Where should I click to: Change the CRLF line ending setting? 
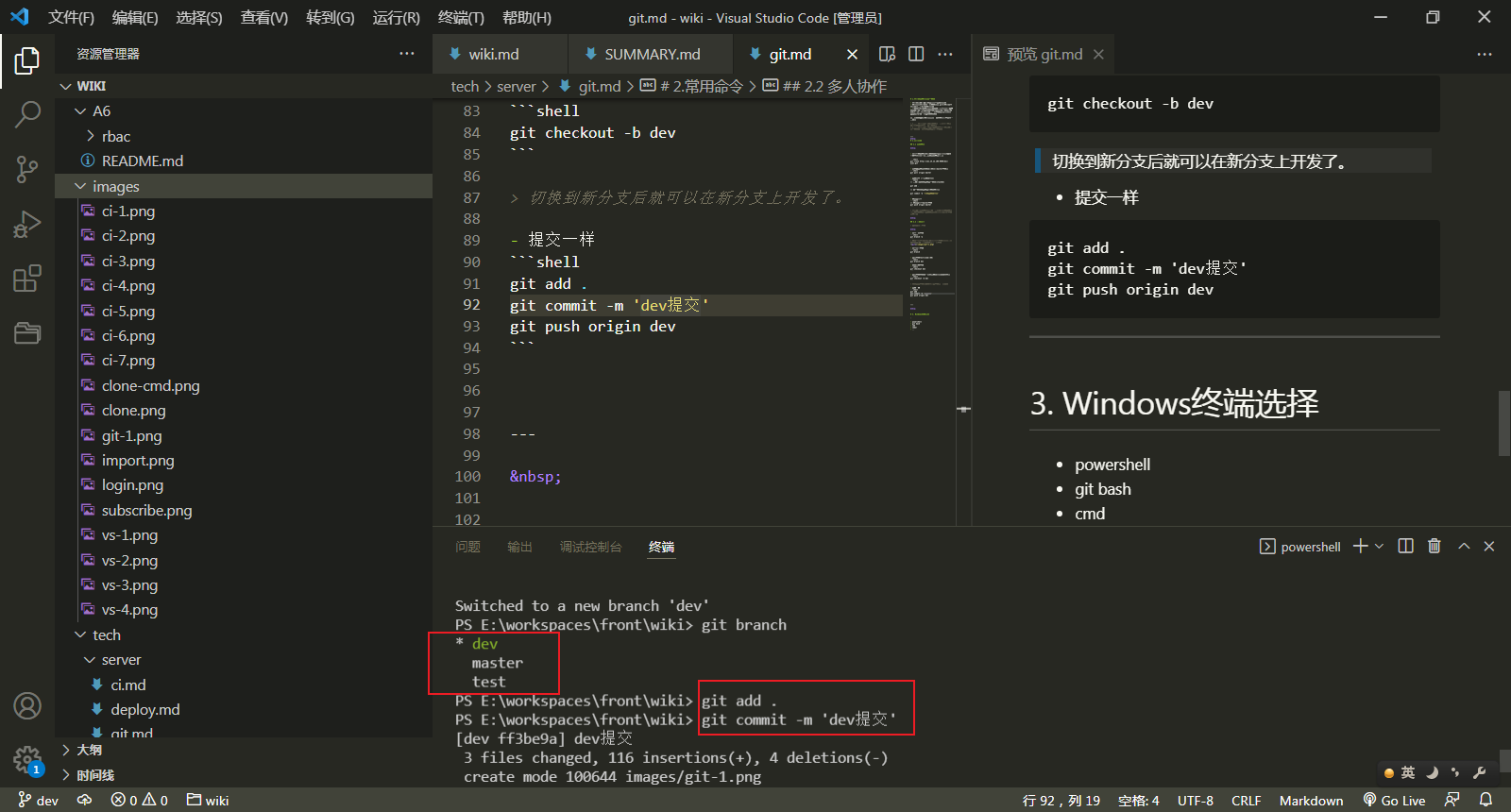point(1247,800)
